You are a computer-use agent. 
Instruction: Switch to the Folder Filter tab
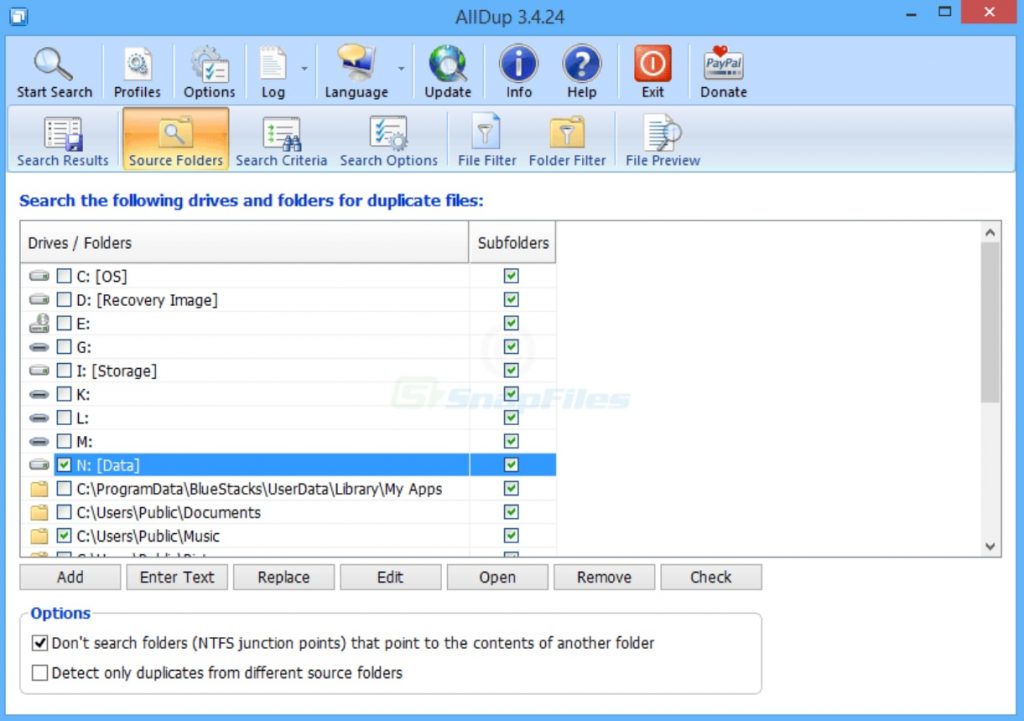click(x=567, y=140)
